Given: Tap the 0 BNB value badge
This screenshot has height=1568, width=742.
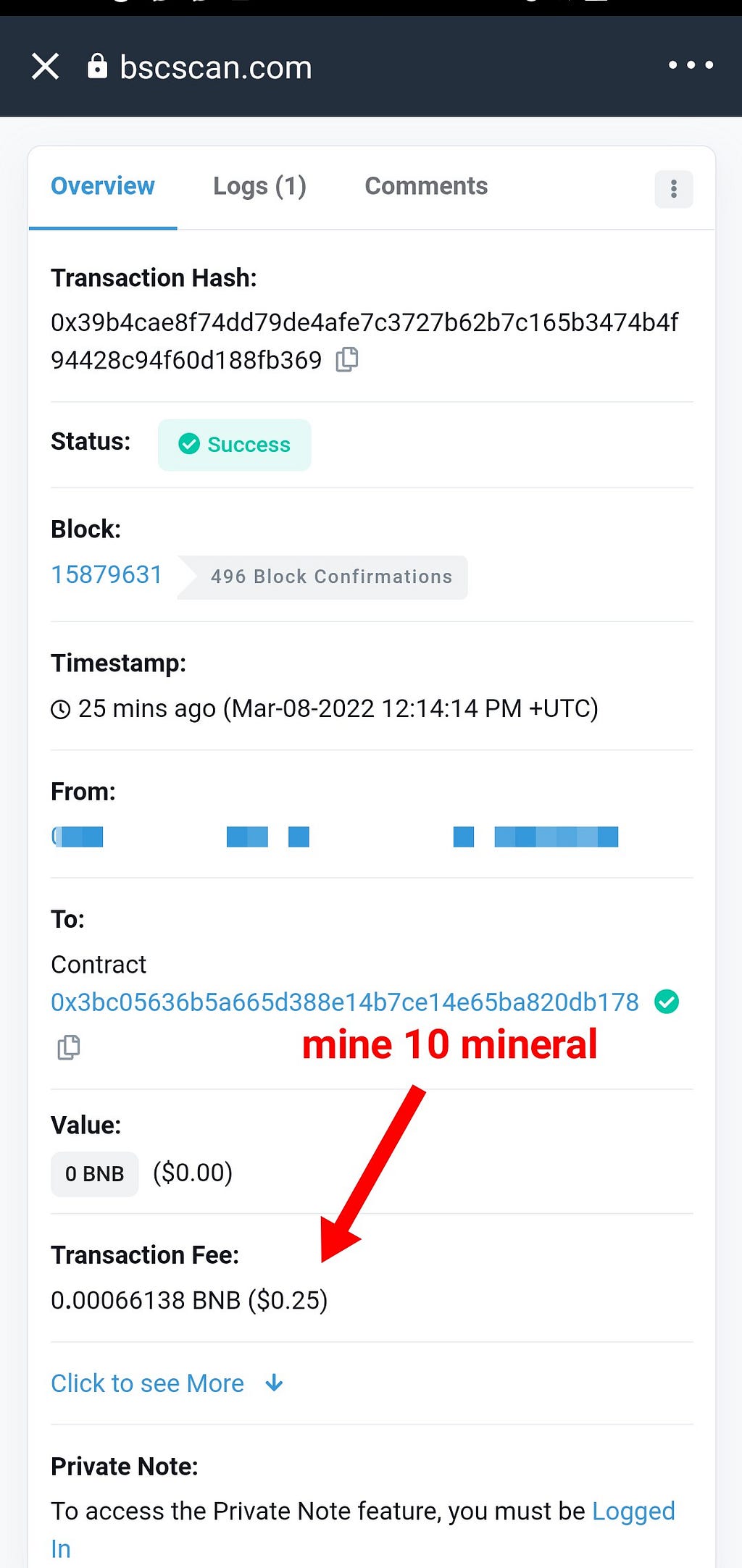Looking at the screenshot, I should (x=94, y=1173).
